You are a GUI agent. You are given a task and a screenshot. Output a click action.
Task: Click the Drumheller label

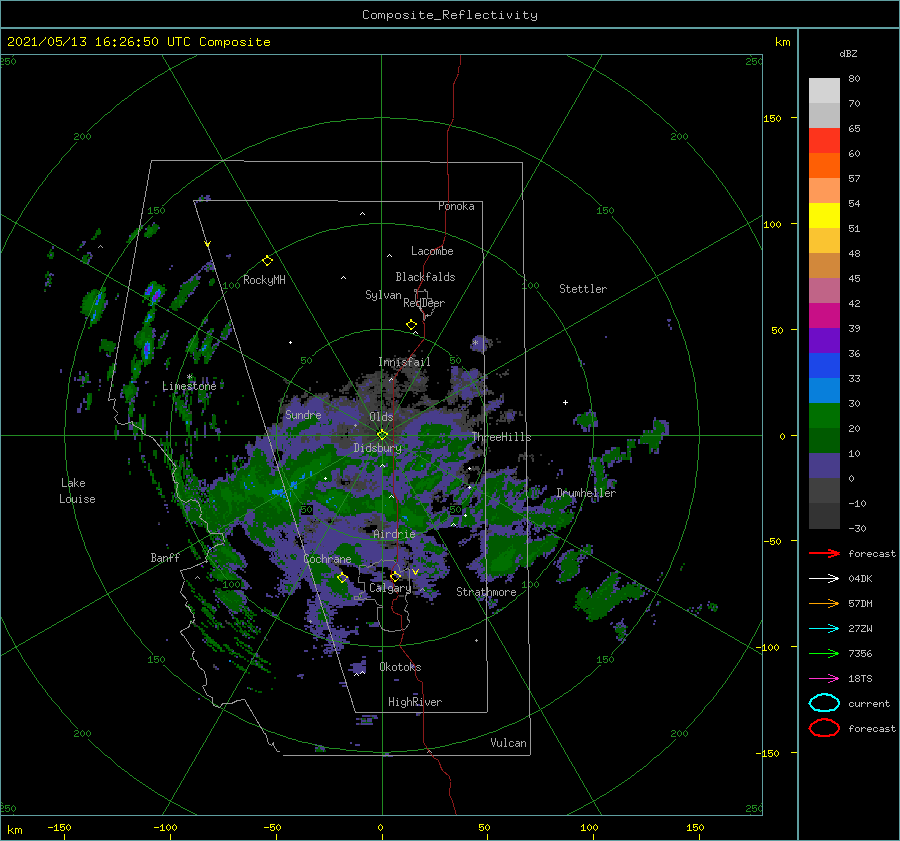tap(585, 493)
